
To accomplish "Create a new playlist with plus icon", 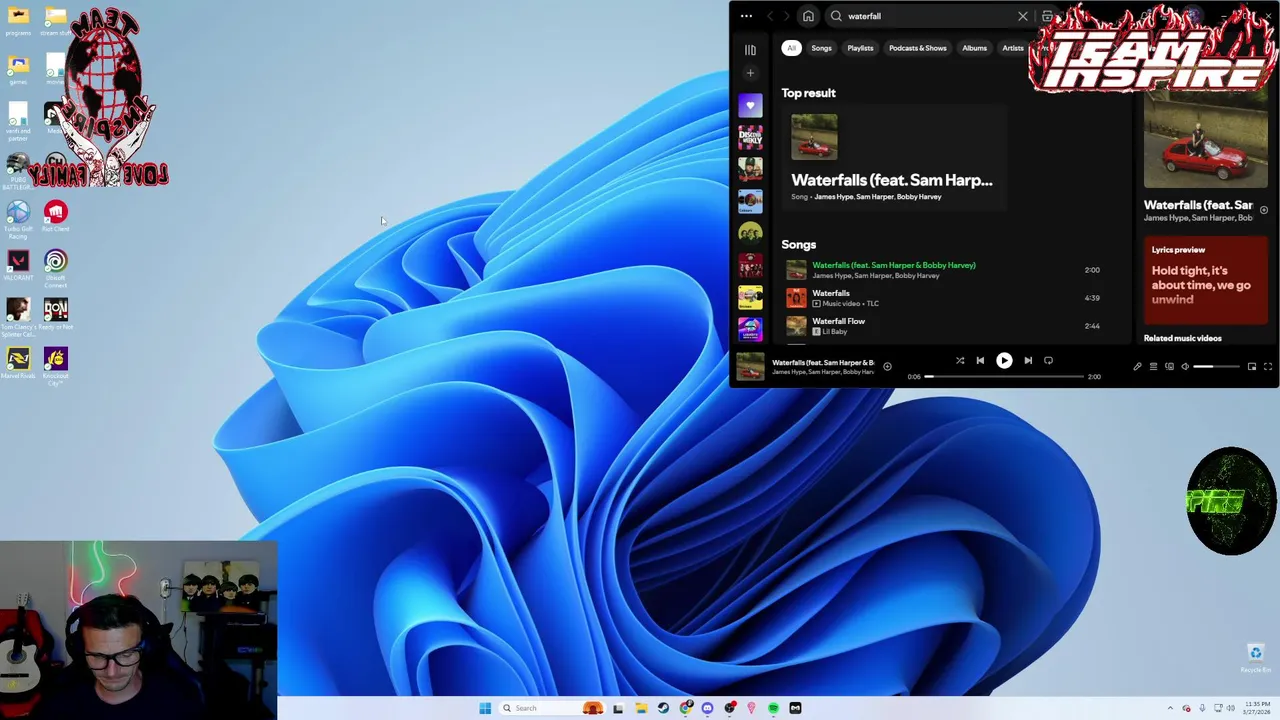I will 750,73.
